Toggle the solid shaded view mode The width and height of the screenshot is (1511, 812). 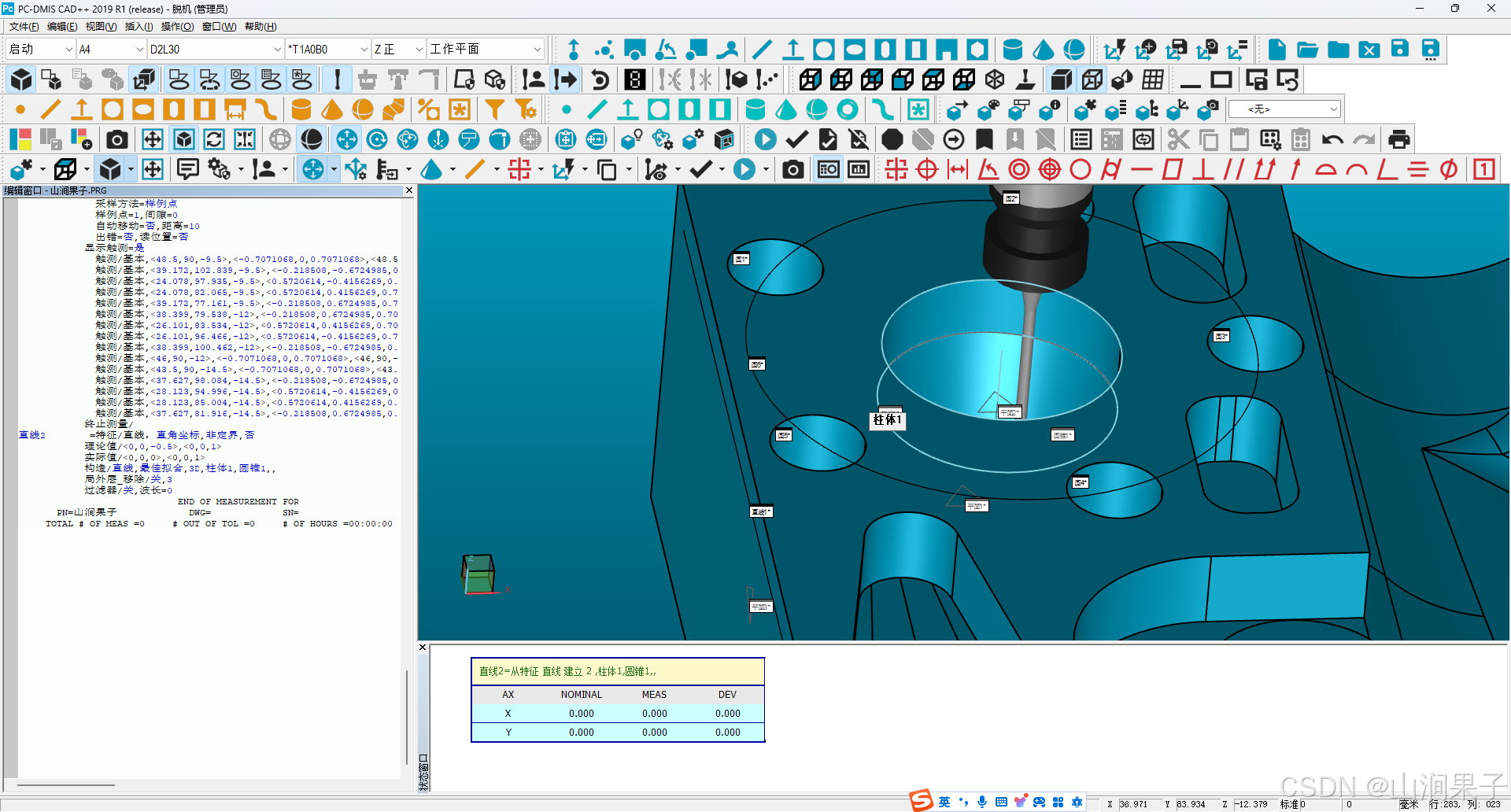(1062, 79)
